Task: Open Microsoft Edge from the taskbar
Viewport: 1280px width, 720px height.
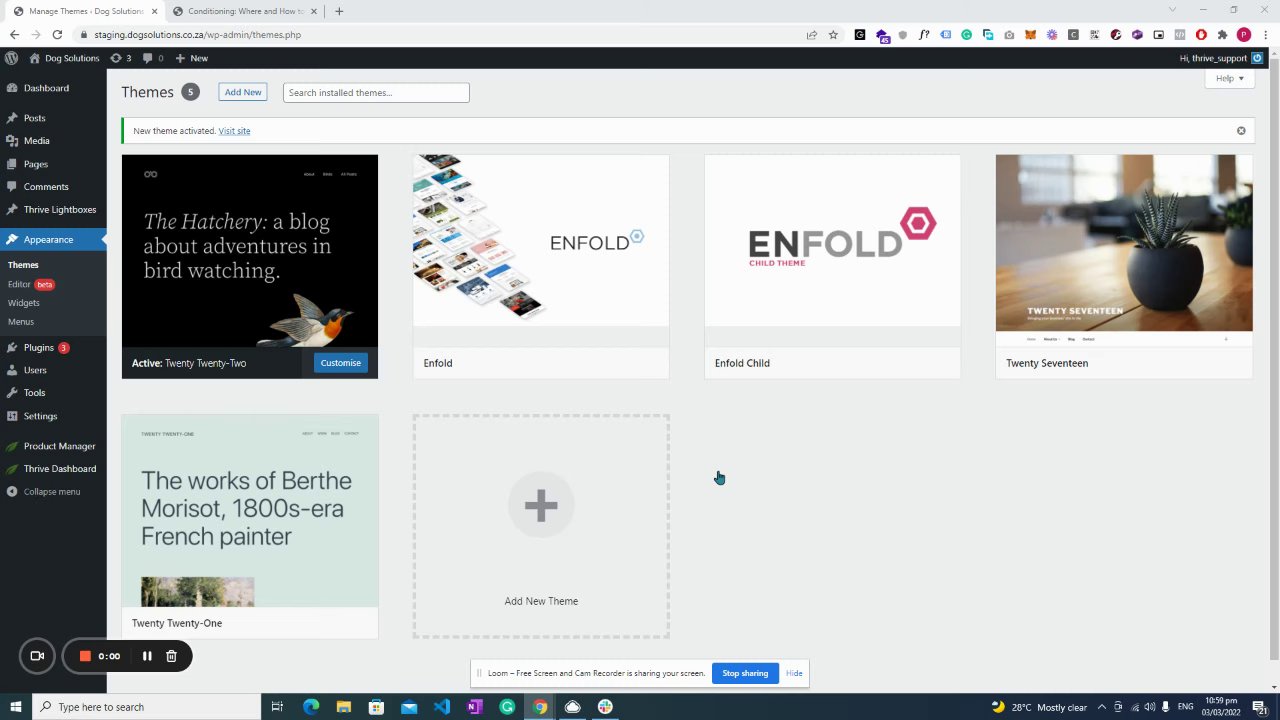Action: point(311,707)
